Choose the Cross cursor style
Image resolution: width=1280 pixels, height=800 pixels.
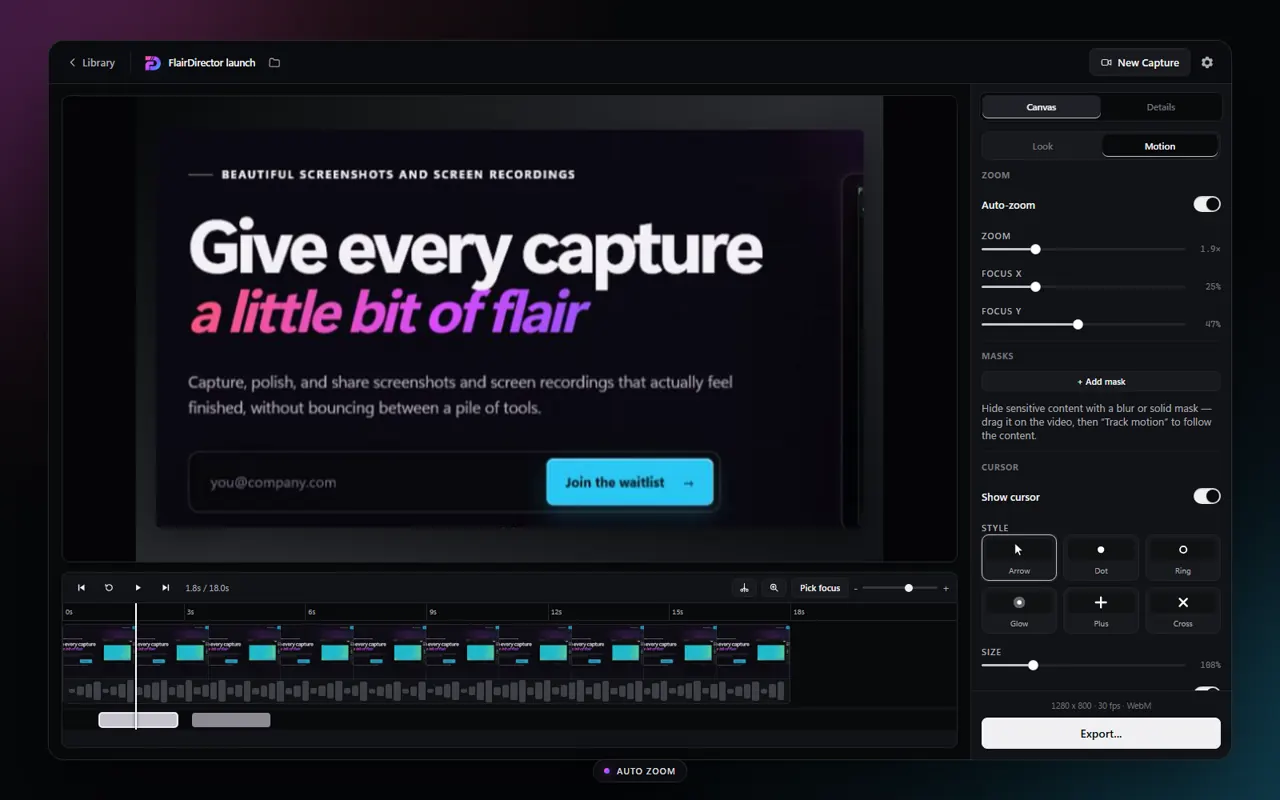1183,611
